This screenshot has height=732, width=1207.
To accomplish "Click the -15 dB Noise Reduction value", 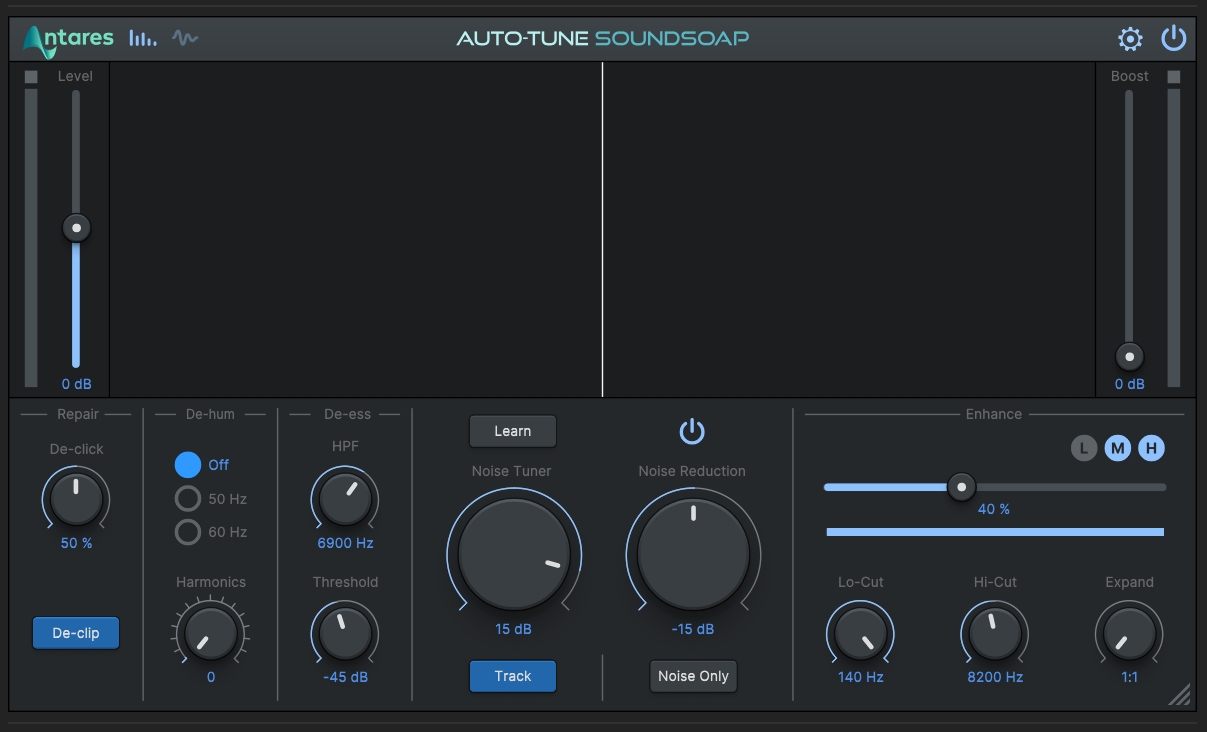I will pos(693,629).
